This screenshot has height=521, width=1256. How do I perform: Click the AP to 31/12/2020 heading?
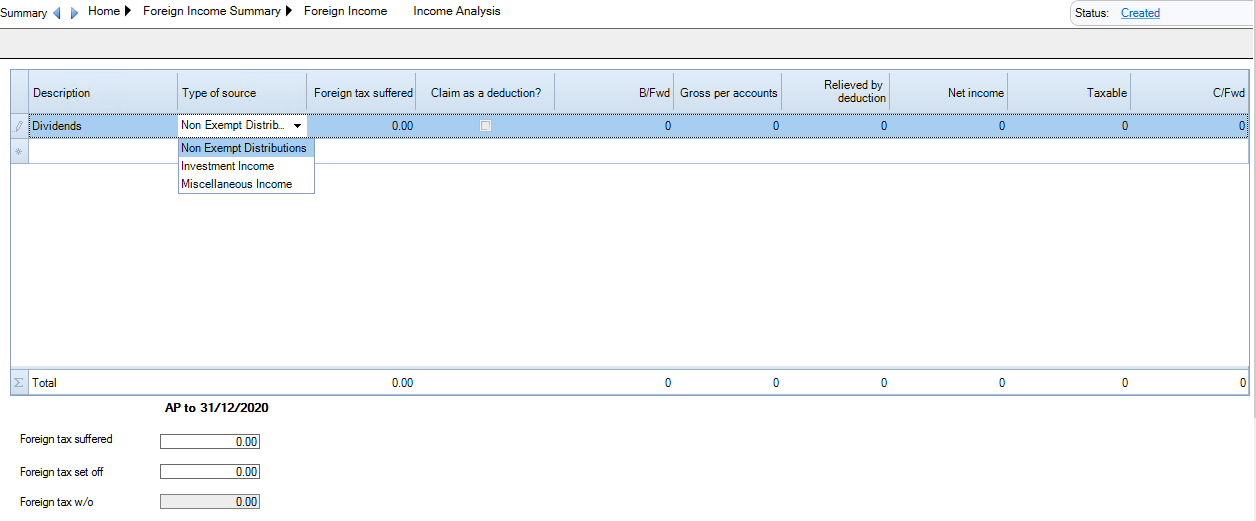[x=216, y=408]
